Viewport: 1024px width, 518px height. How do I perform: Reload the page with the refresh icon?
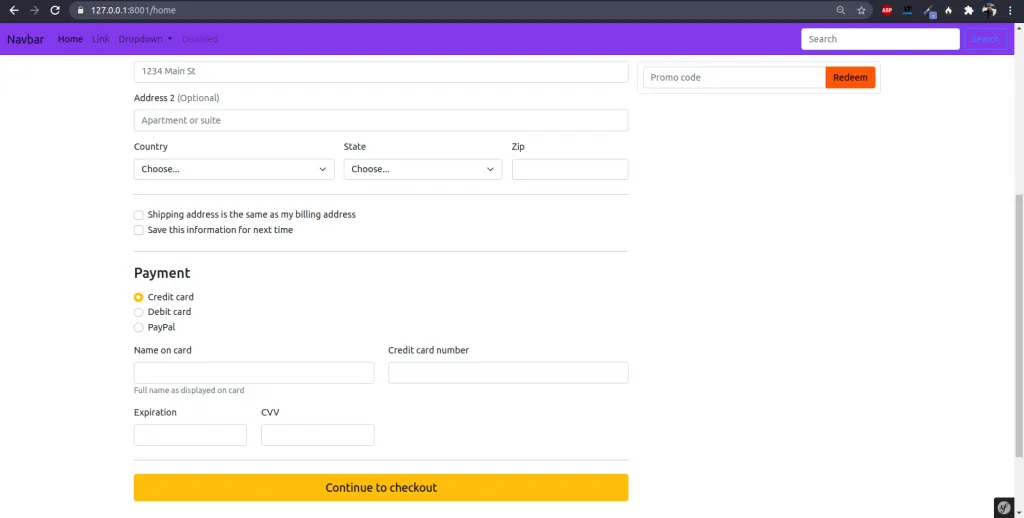(x=55, y=10)
